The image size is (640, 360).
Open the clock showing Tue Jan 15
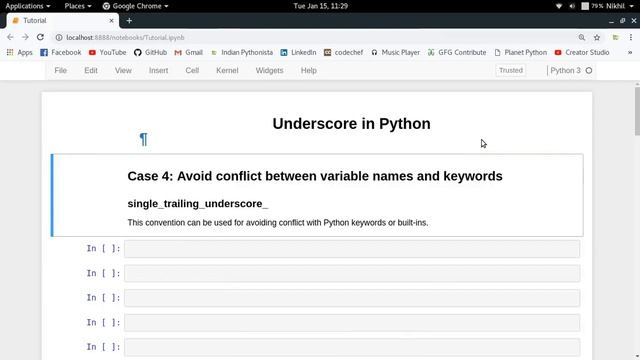point(320,6)
